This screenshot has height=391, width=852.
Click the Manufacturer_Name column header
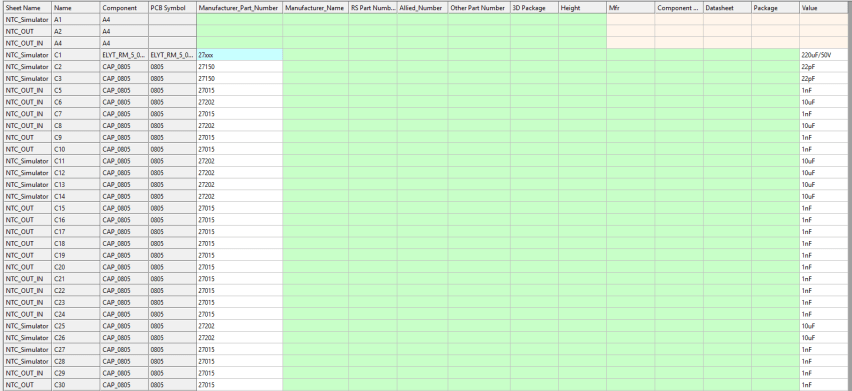click(x=316, y=8)
